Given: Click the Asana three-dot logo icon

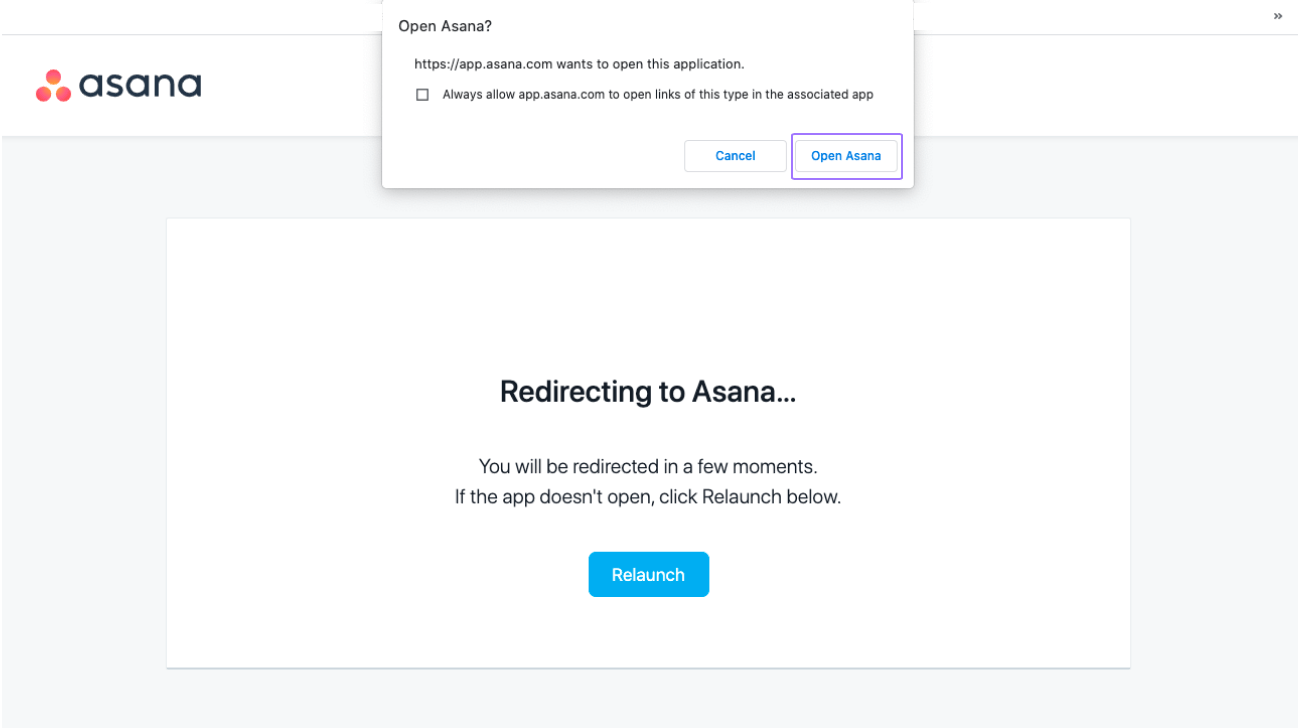Looking at the screenshot, I should (52, 85).
